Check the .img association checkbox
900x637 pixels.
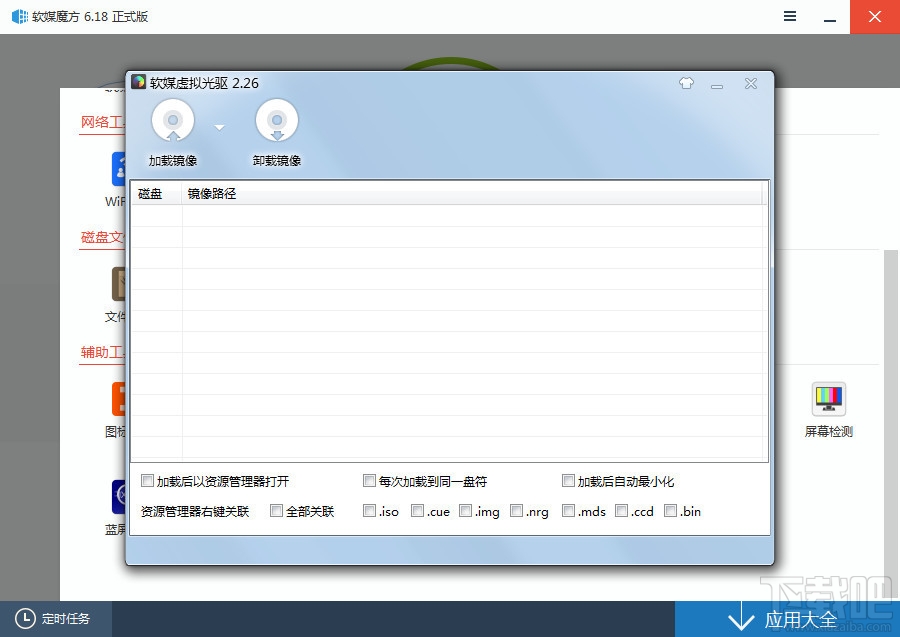pos(465,511)
